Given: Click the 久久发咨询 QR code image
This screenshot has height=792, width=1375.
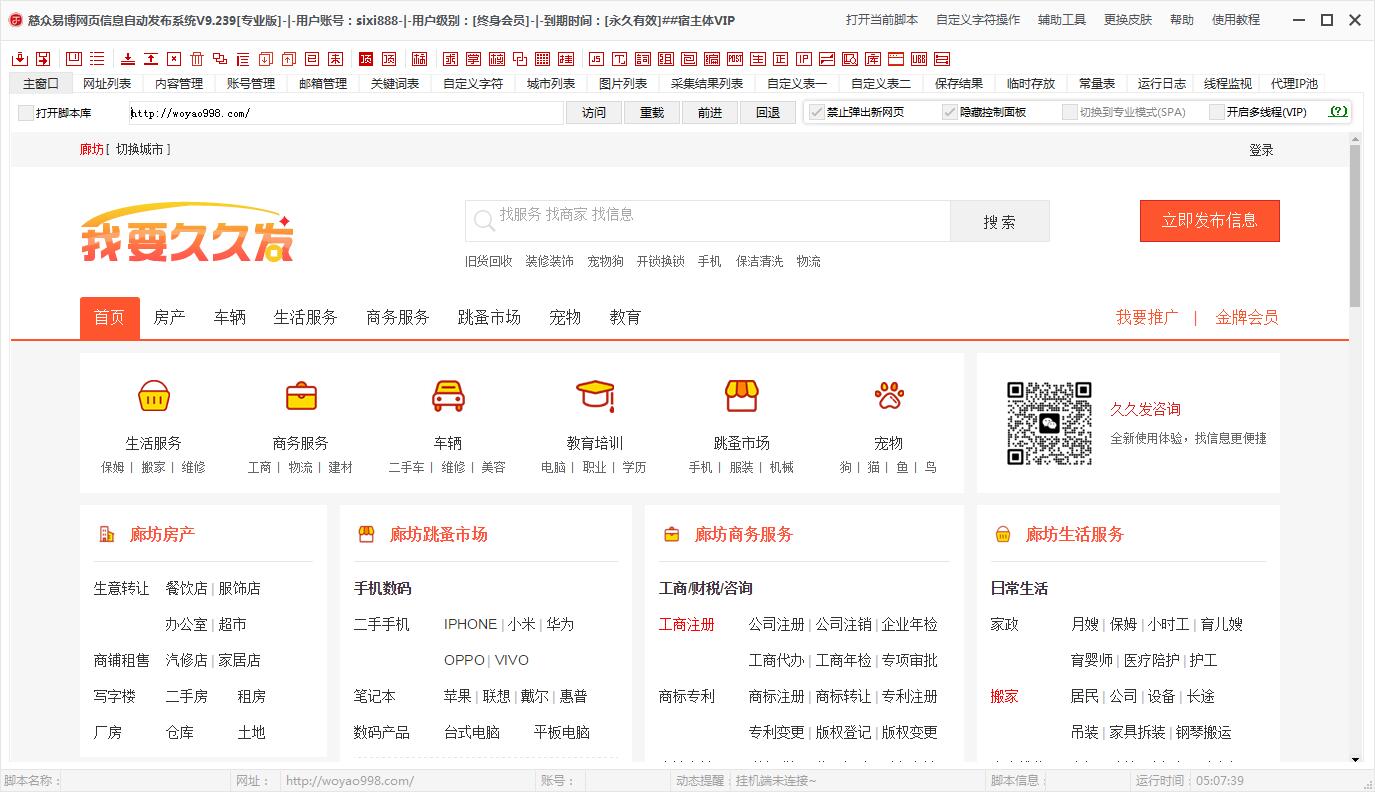Looking at the screenshot, I should pos(1049,423).
